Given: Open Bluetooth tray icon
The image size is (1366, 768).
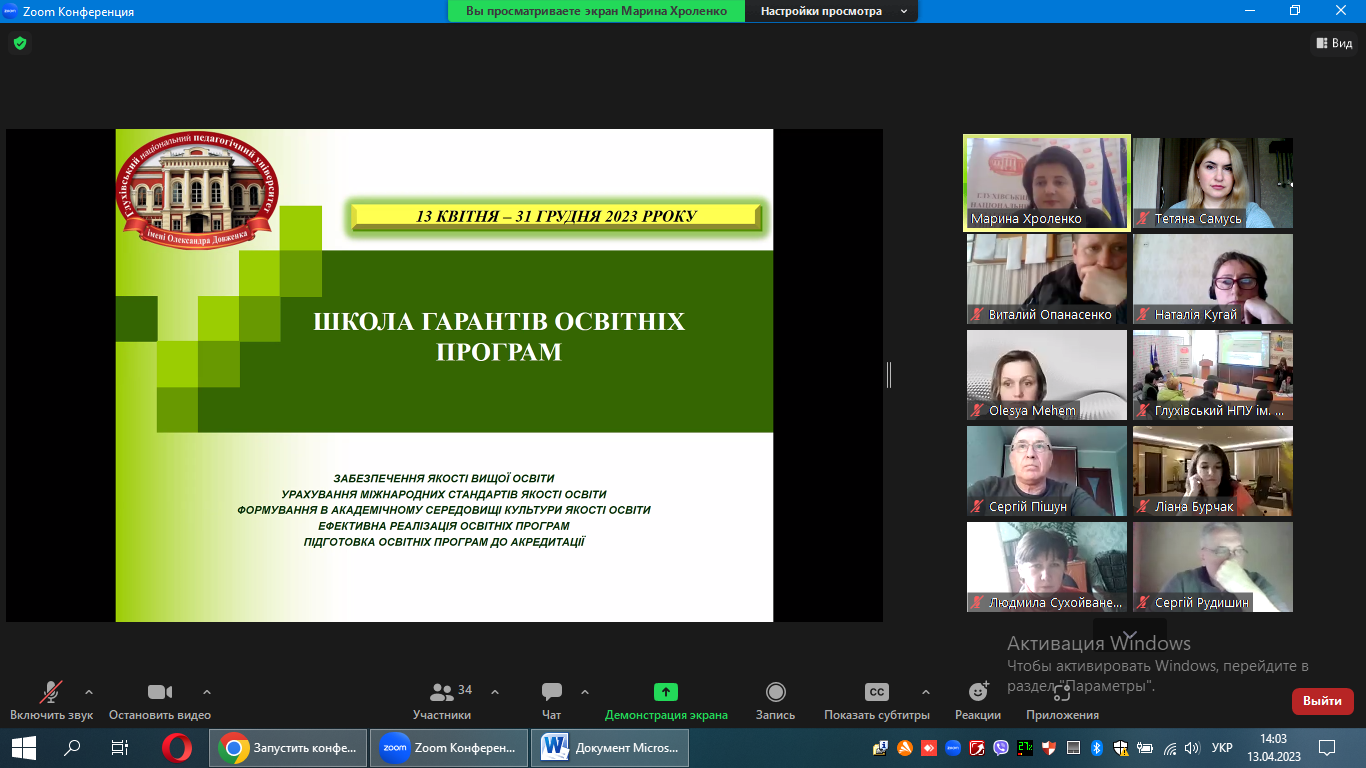Looking at the screenshot, I should (x=1097, y=747).
